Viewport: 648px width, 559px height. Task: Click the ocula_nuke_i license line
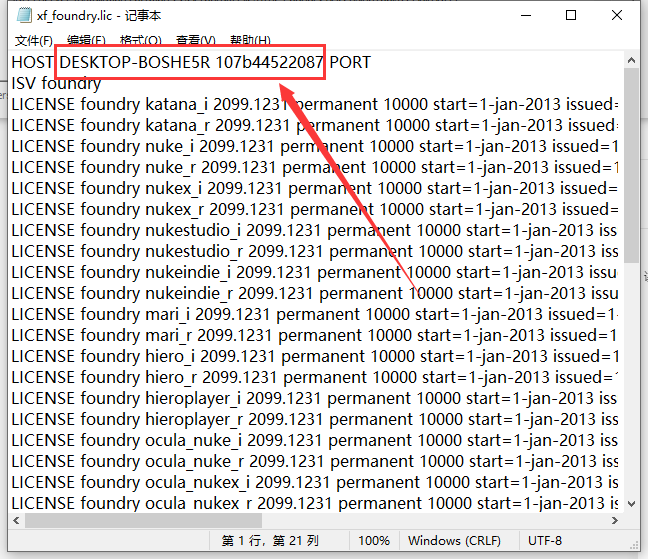tap(314, 440)
